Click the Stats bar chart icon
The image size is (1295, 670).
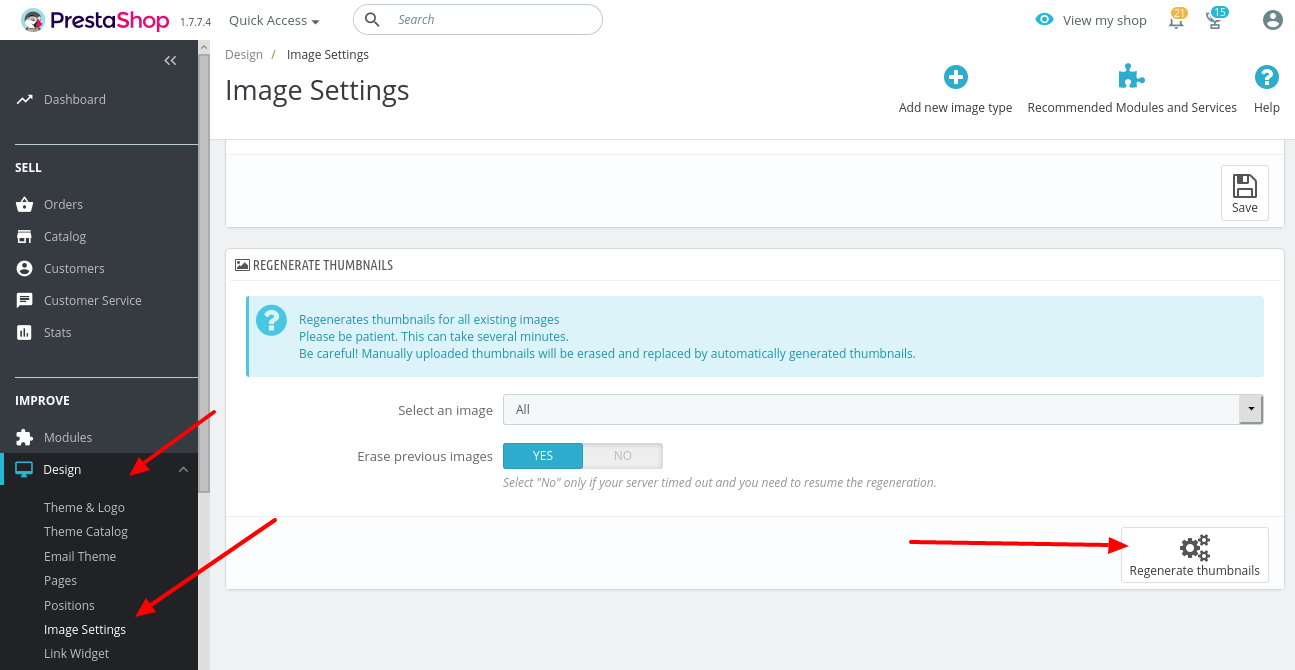pos(25,333)
